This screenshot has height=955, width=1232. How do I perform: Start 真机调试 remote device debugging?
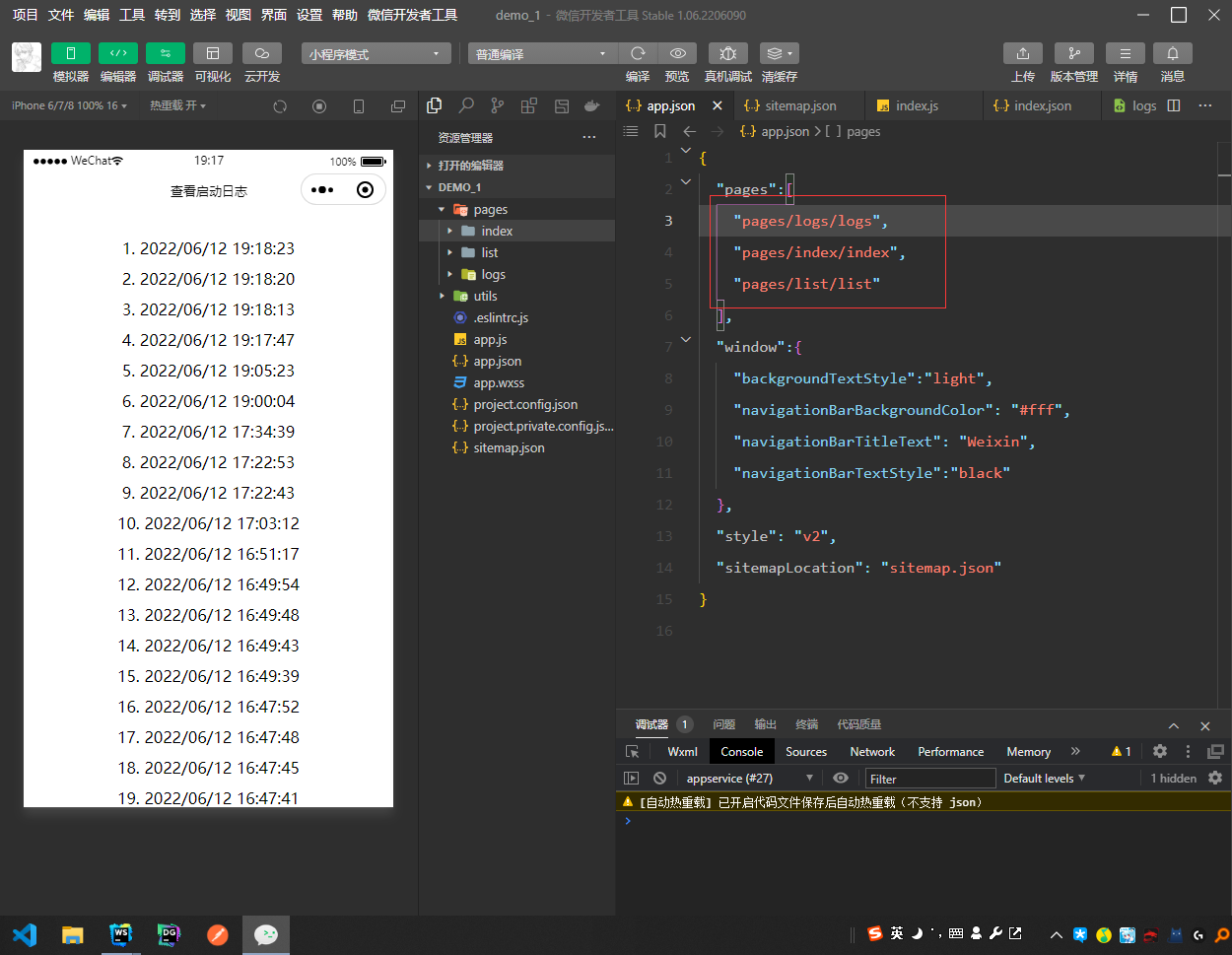pyautogui.click(x=728, y=53)
